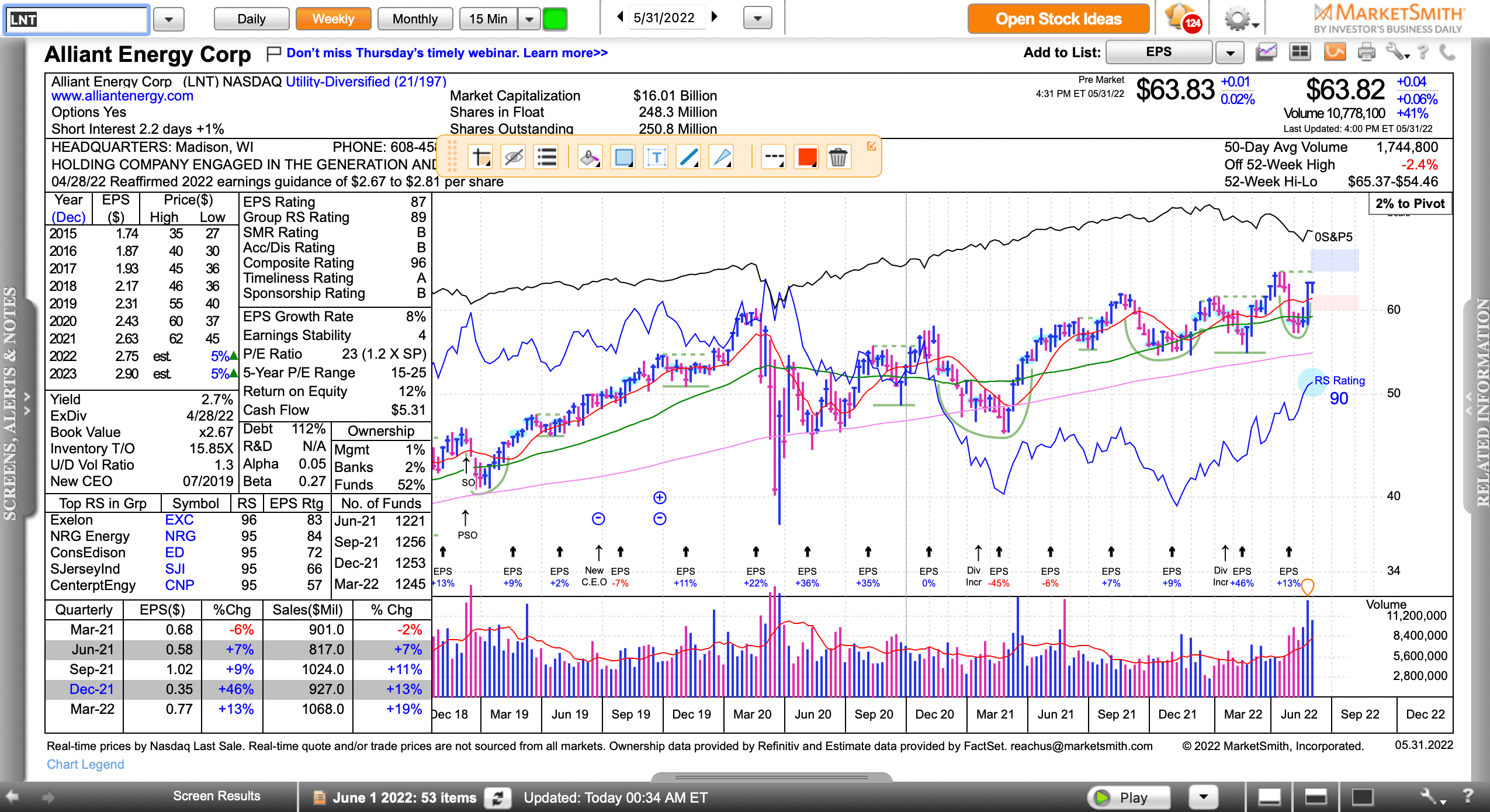The image size is (1490, 812).
Task: Go to next date with right arrow
Action: (x=714, y=17)
